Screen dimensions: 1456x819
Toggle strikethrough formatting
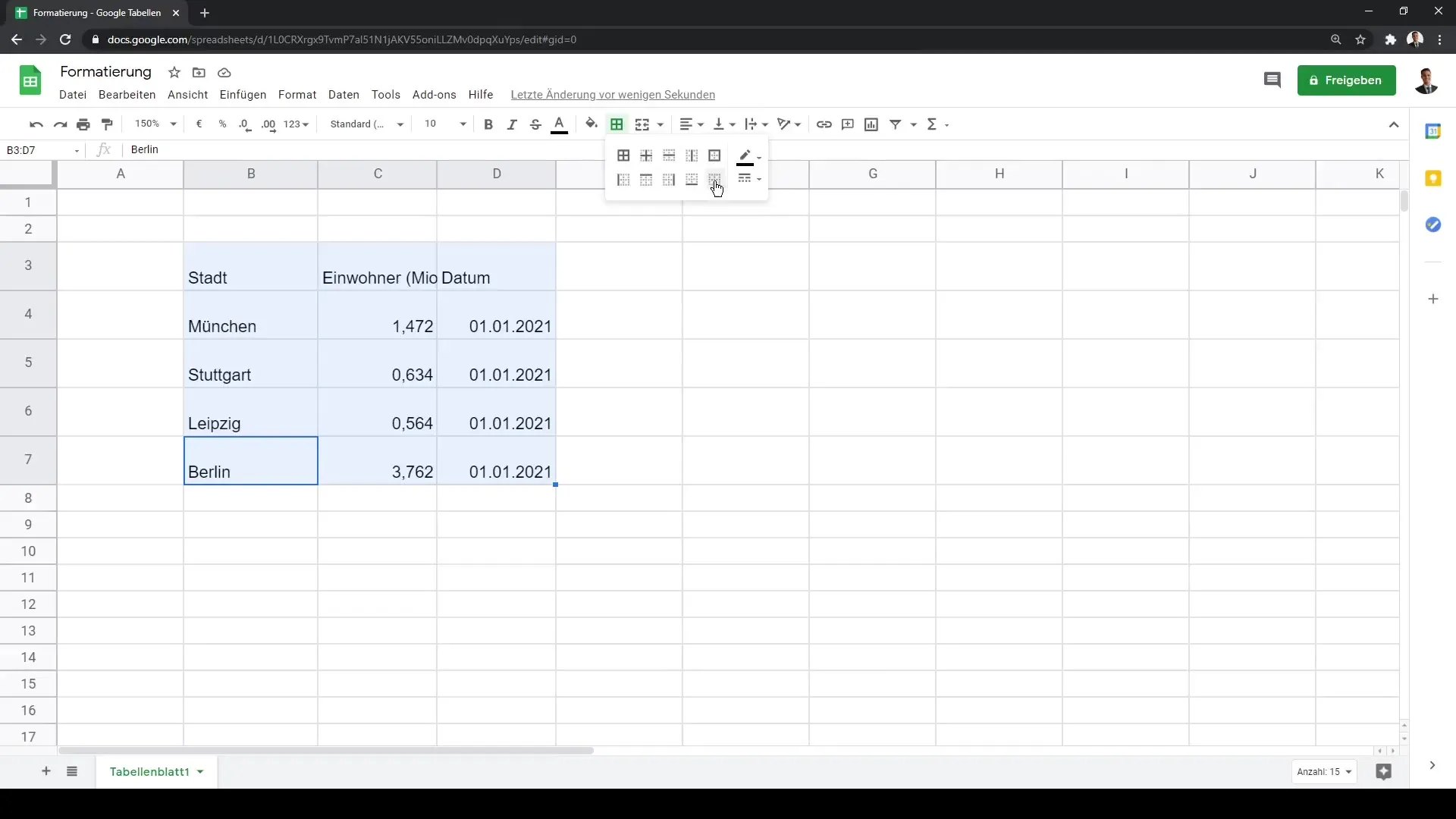point(535,124)
